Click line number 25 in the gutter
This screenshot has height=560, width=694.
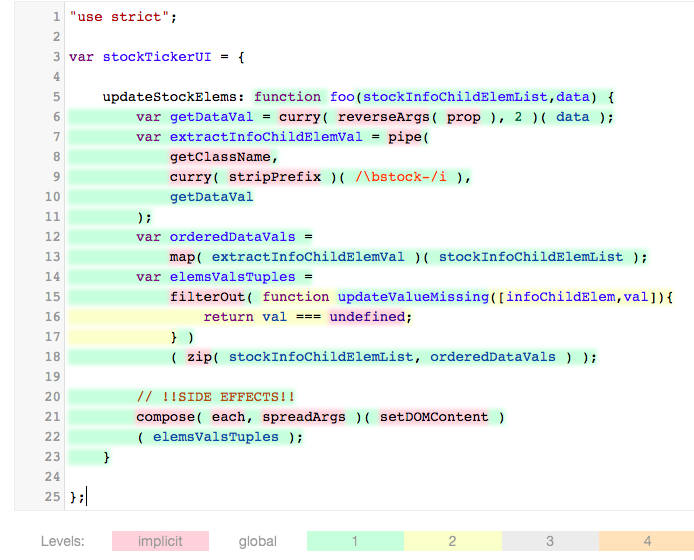(52, 497)
